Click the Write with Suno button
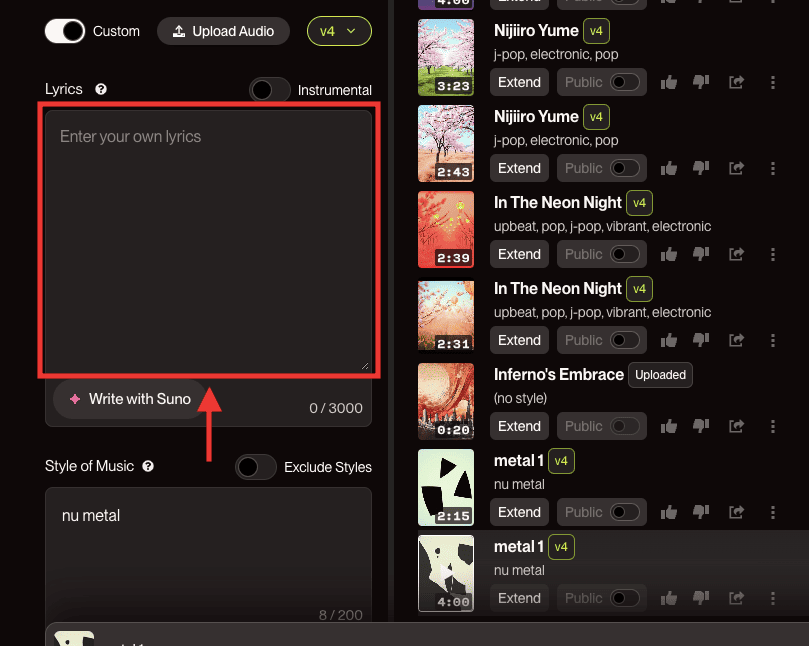 [130, 399]
